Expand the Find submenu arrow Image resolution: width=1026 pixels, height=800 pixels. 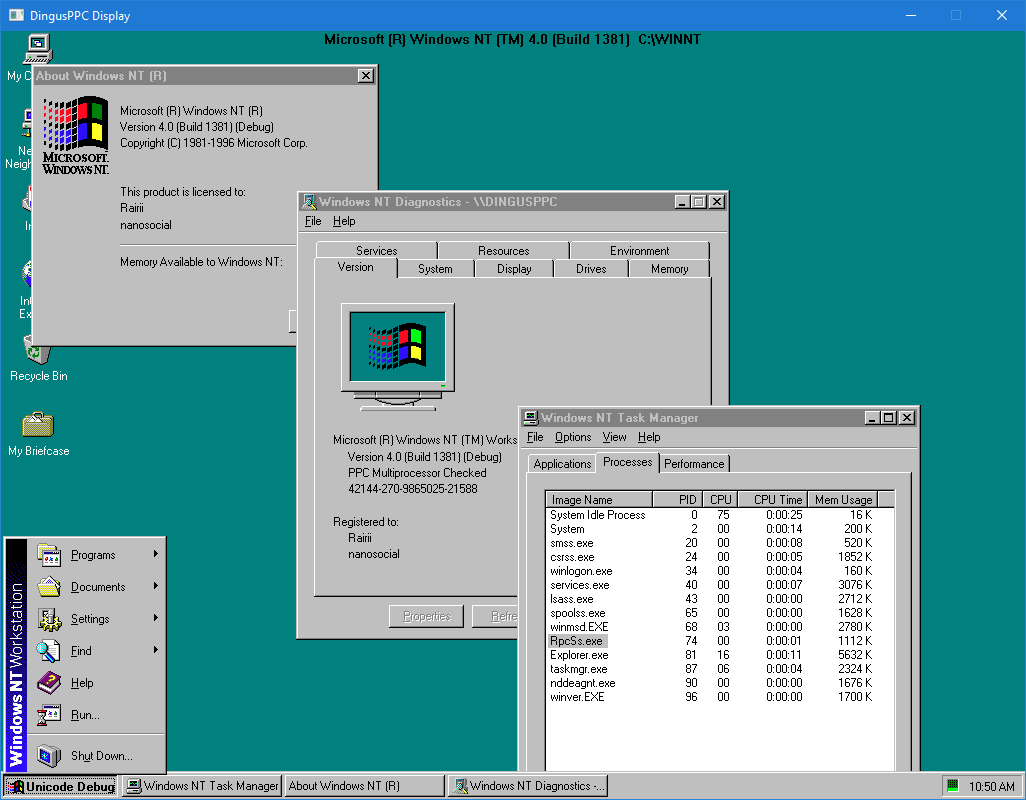click(x=155, y=650)
